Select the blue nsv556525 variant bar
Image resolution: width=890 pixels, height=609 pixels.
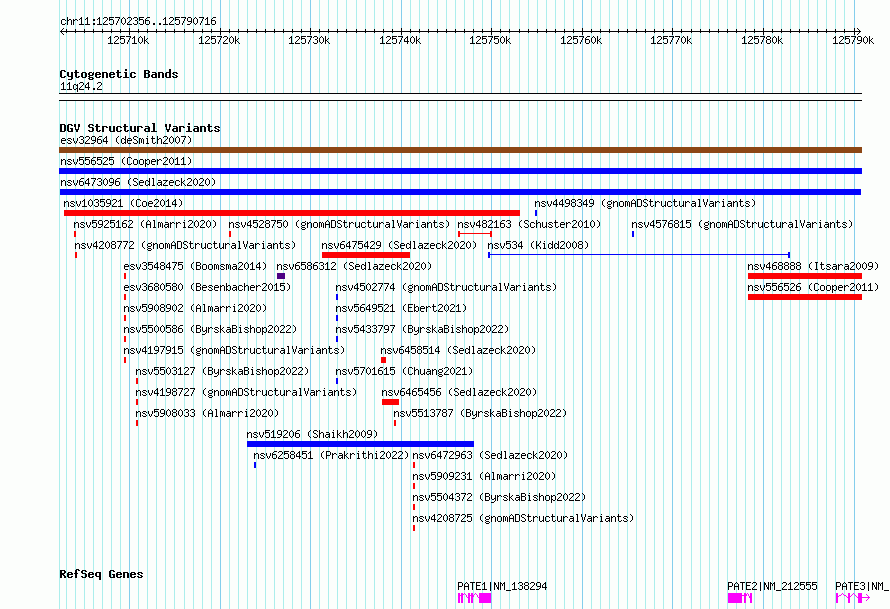point(460,171)
